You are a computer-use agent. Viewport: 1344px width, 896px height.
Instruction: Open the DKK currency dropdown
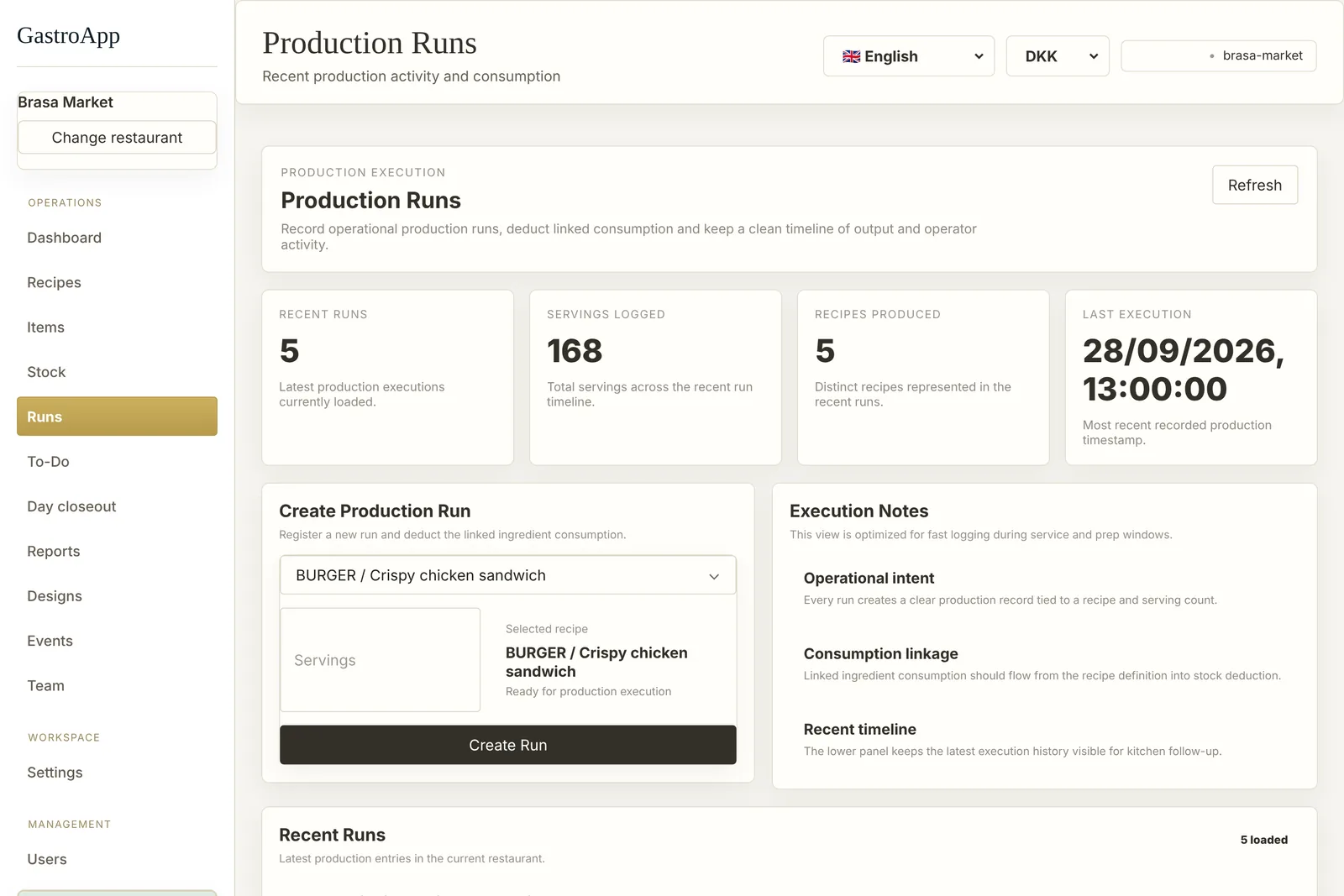point(1058,56)
